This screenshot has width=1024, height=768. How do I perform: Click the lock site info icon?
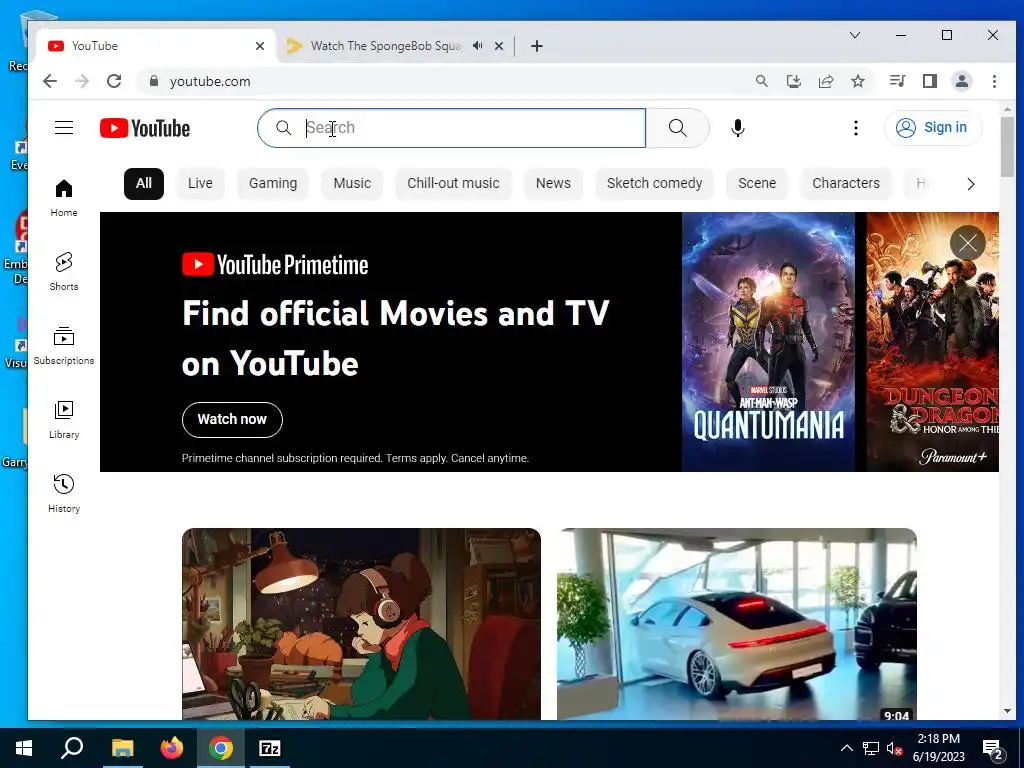pos(154,81)
